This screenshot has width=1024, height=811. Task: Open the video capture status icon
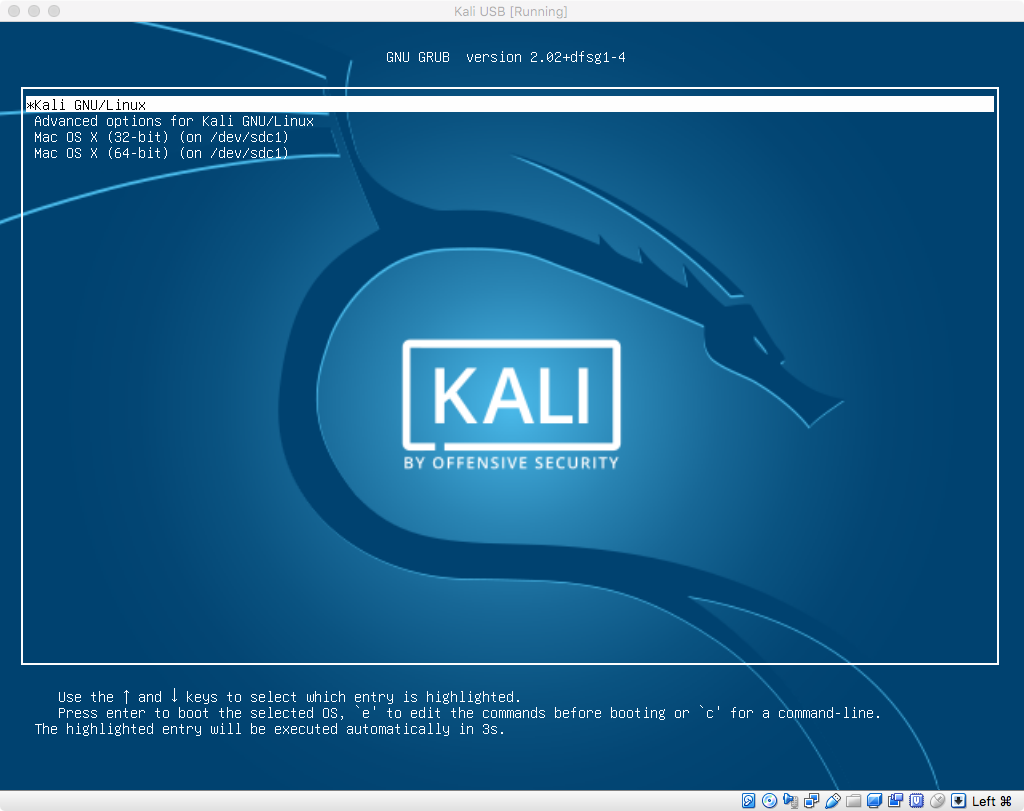click(895, 801)
